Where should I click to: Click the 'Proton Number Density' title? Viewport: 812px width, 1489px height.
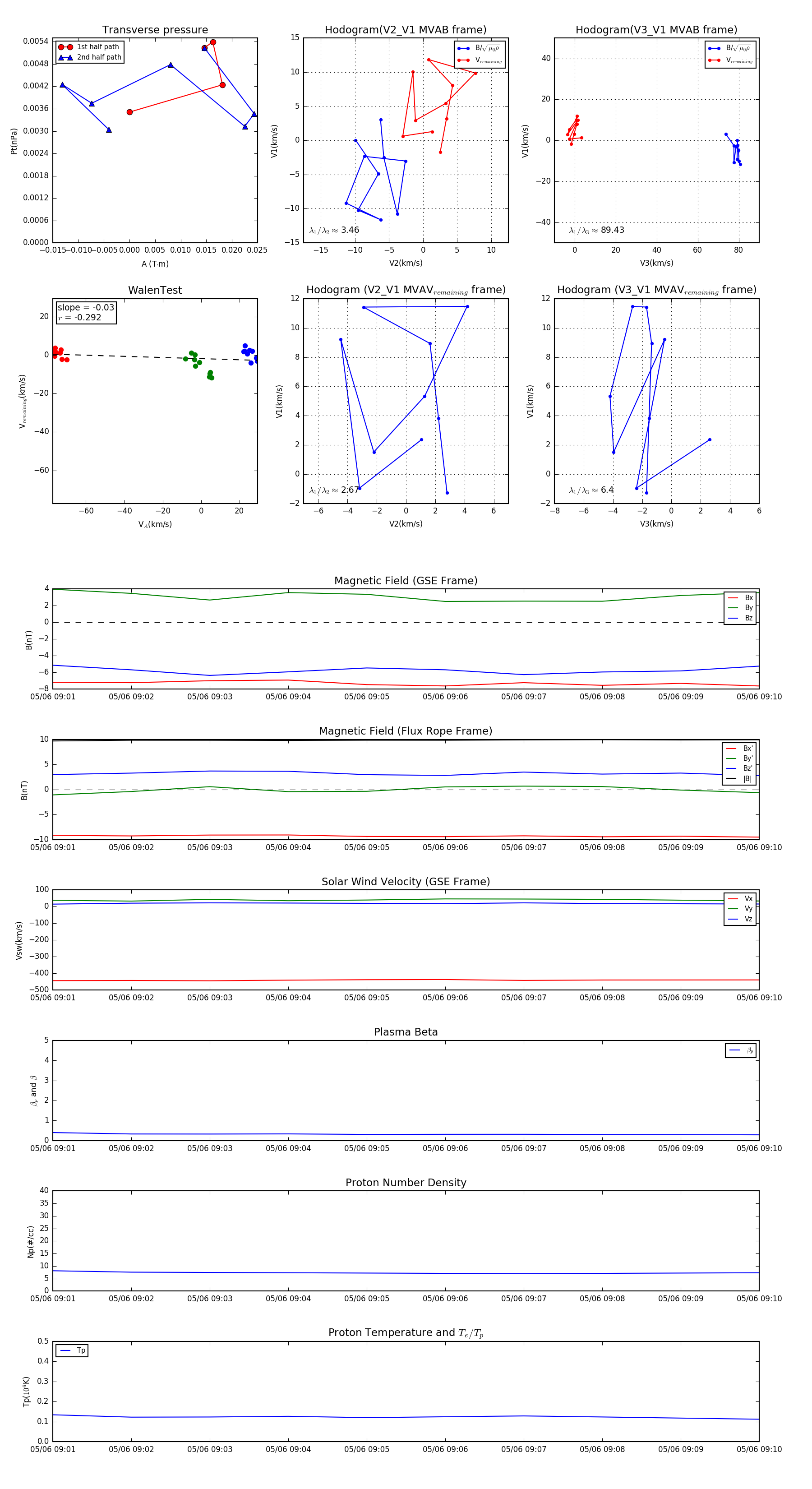point(406,1183)
